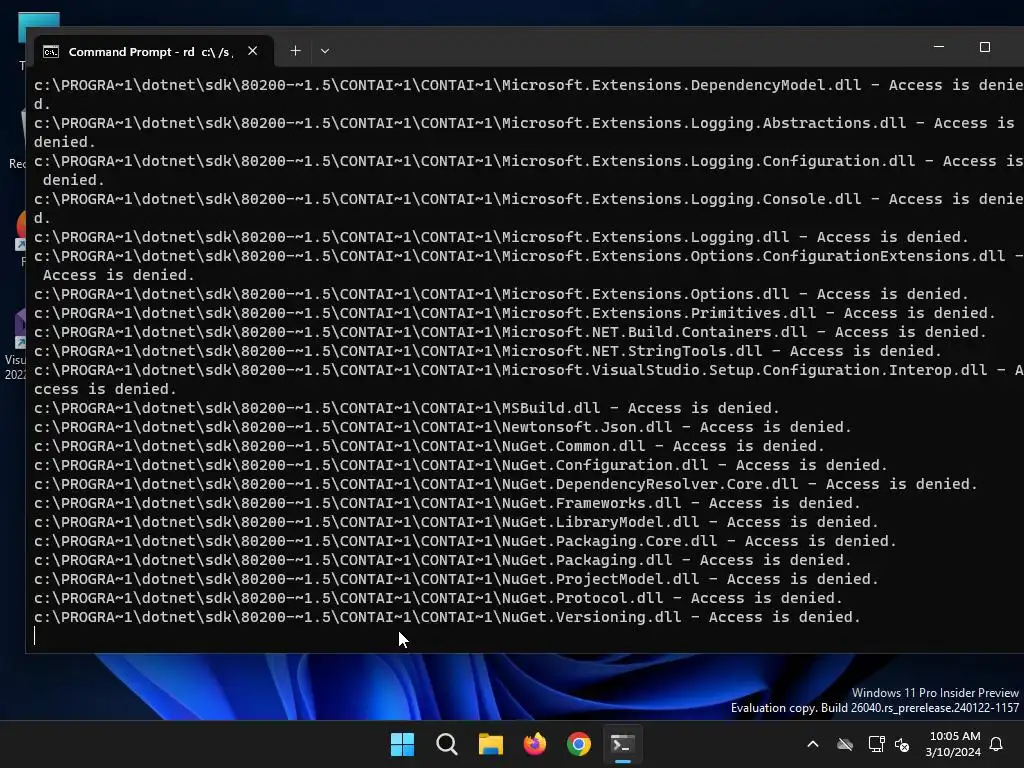Image resolution: width=1024 pixels, height=768 pixels.
Task: Click the Logging.Configuration.dll output line
Action: pos(529,170)
